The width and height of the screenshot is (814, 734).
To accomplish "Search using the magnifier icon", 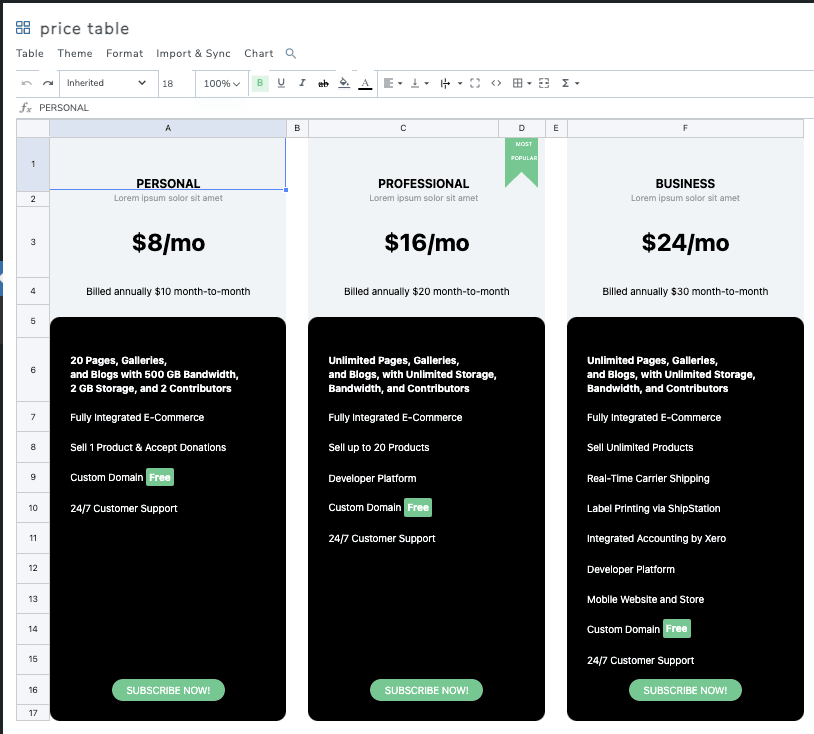I will point(291,54).
